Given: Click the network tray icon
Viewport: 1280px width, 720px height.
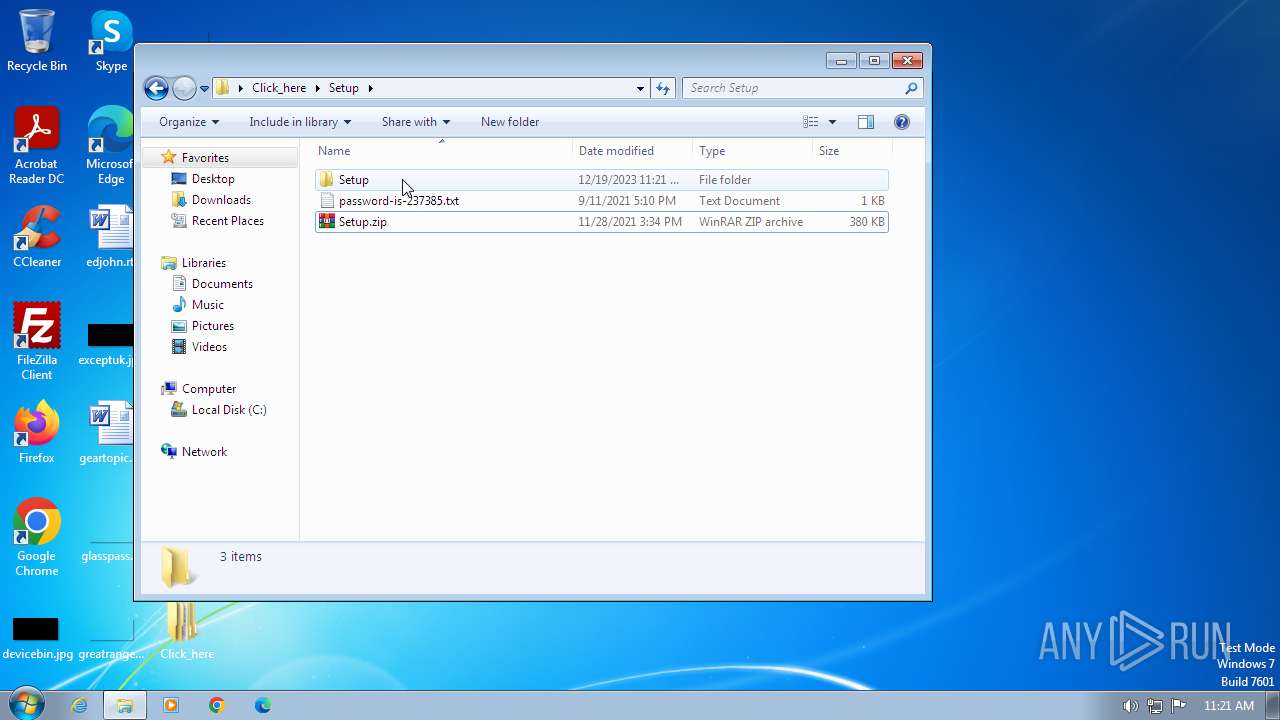Looking at the screenshot, I should tap(1154, 706).
